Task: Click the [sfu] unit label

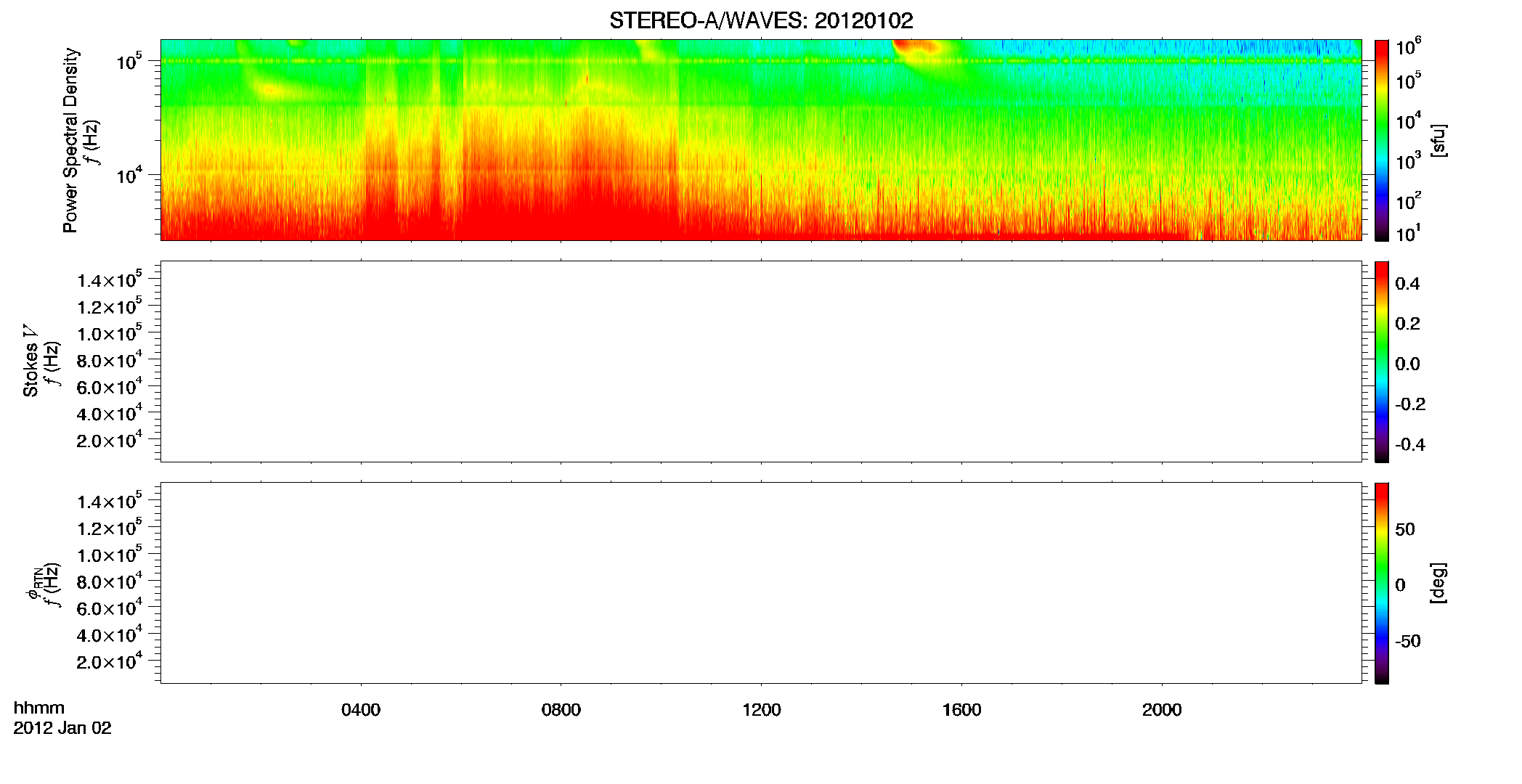Action: pos(1438,140)
